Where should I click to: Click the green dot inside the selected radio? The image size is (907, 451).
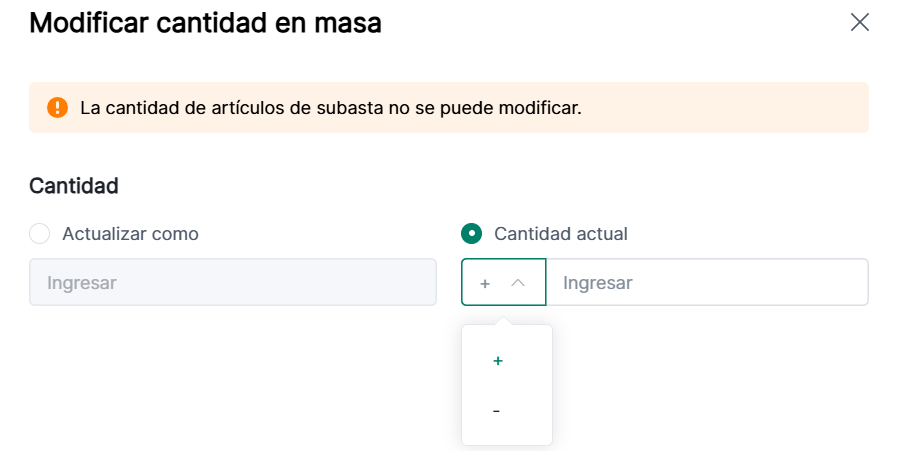click(471, 234)
